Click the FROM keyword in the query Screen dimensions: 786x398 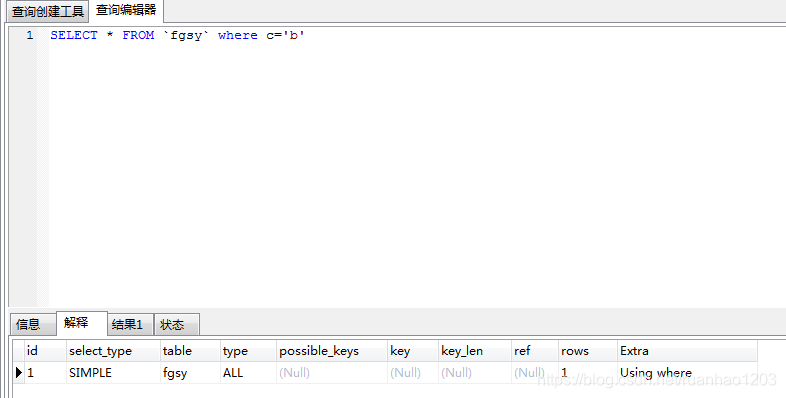point(138,35)
